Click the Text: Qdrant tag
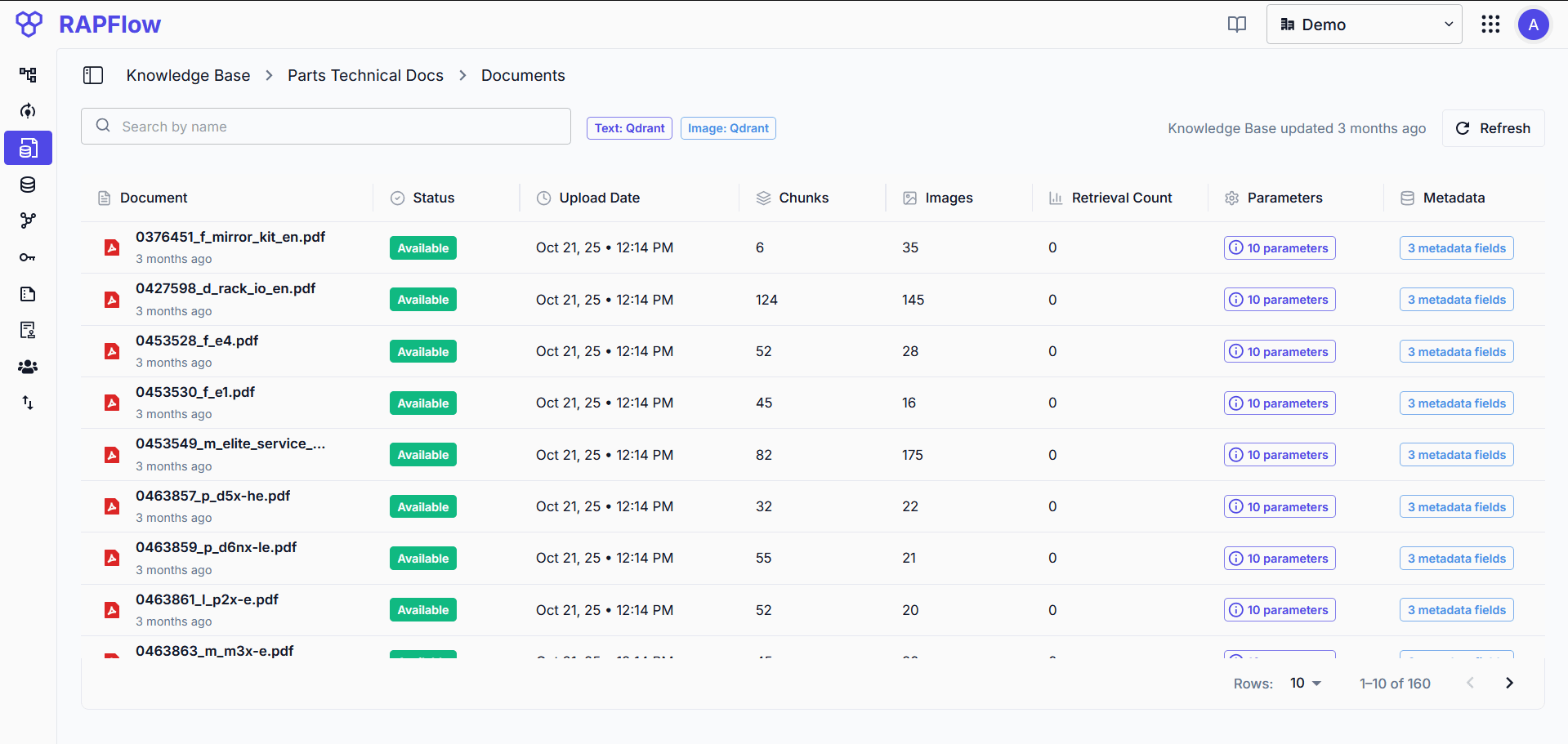The height and width of the screenshot is (744, 1568). coord(629,128)
